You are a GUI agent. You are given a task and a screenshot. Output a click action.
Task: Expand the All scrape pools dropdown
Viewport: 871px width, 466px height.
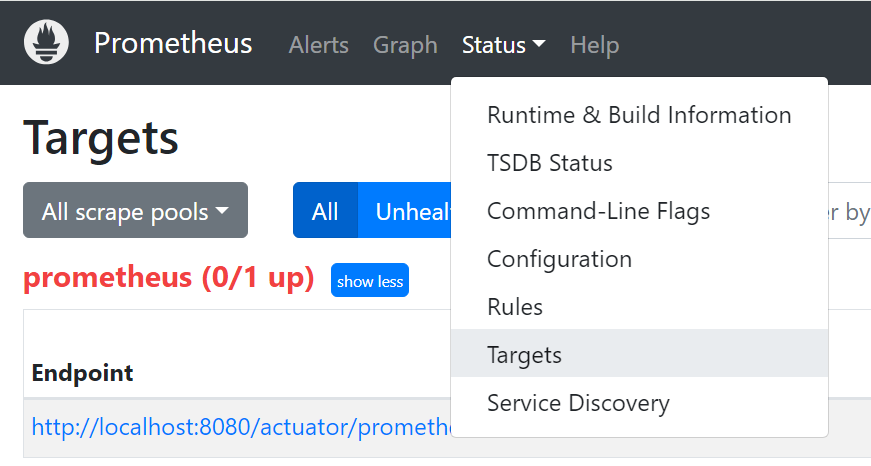(x=136, y=210)
